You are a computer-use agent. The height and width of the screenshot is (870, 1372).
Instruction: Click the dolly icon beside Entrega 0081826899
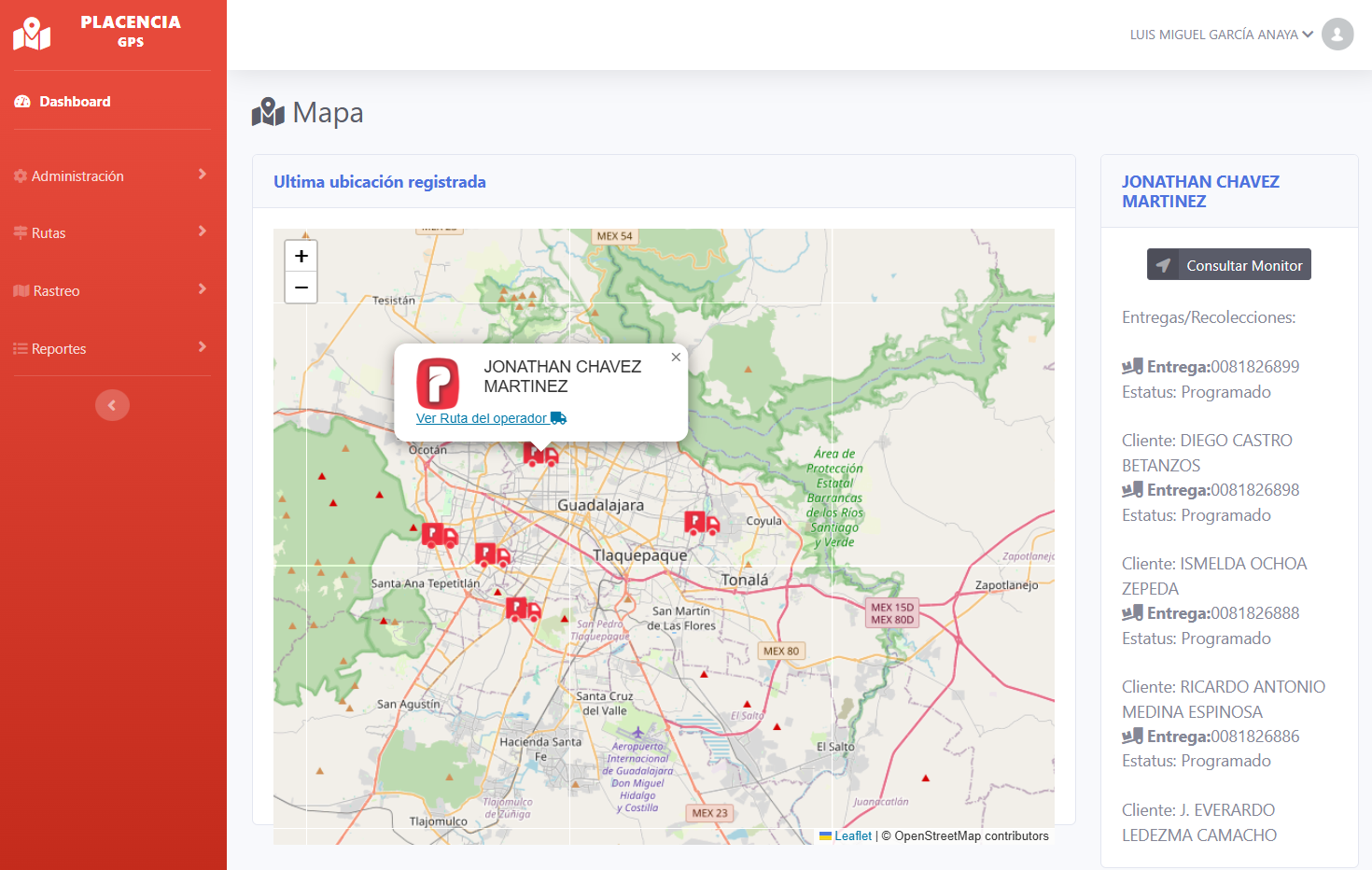(1132, 367)
